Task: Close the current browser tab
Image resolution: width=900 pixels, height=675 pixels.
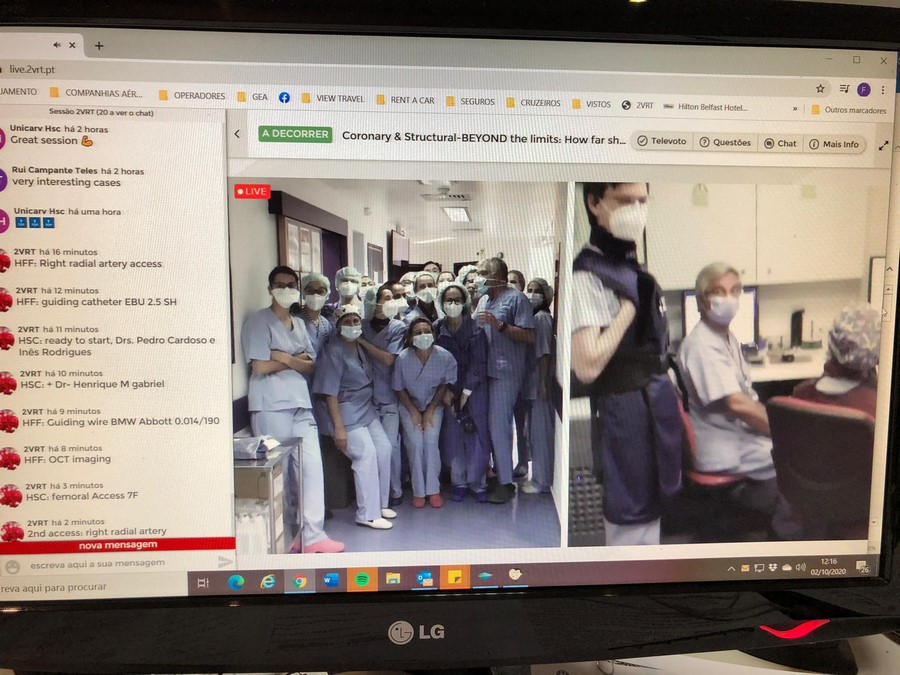Action: point(72,45)
